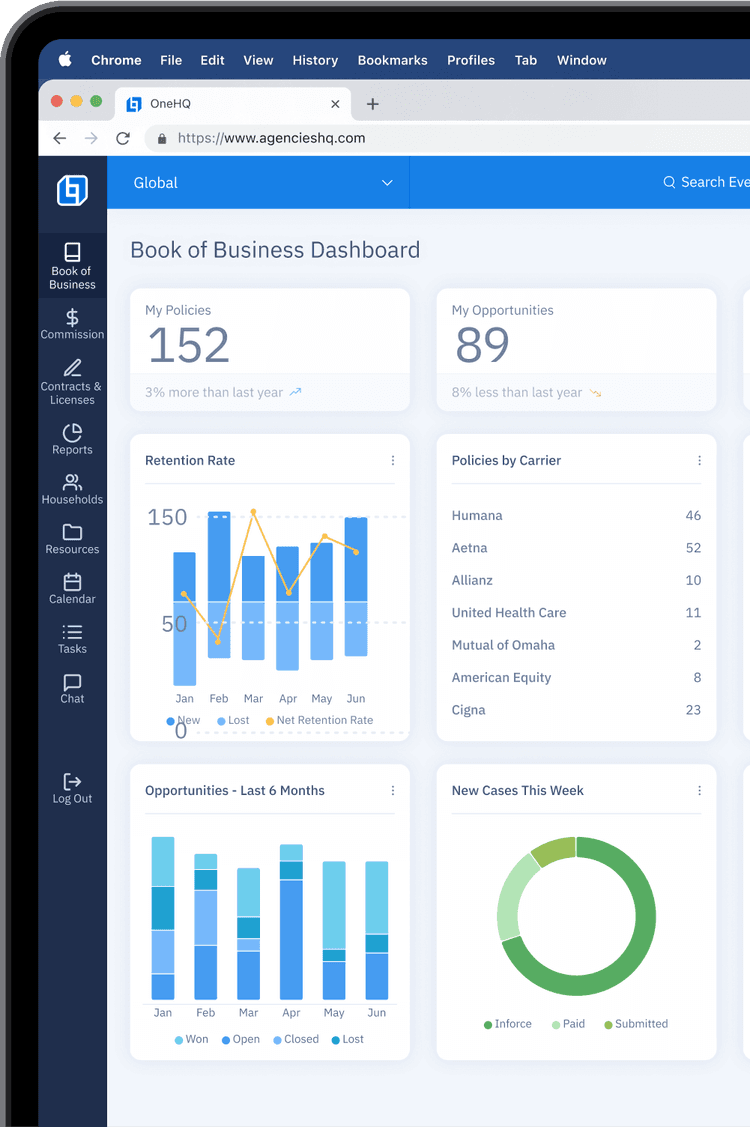The image size is (750, 1127).
Task: Open Contracts & Licenses pencil icon
Action: tap(72, 368)
